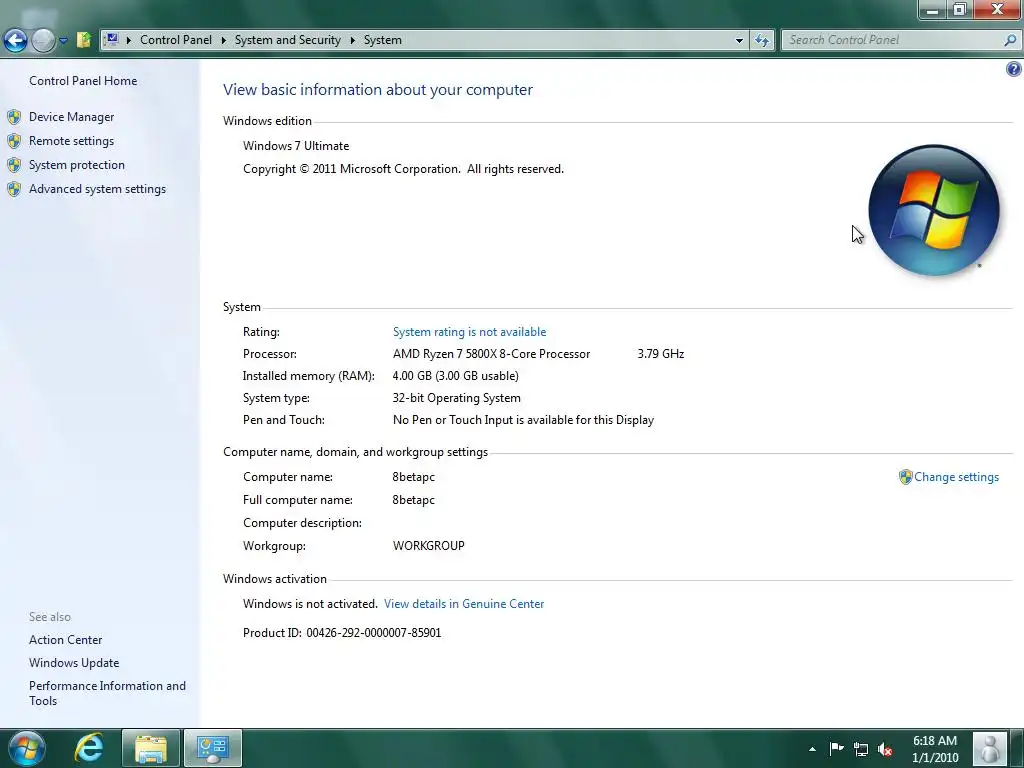Viewport: 1024px width, 768px height.
Task: Click the taskbar clock 6:18 AM
Action: point(935,749)
